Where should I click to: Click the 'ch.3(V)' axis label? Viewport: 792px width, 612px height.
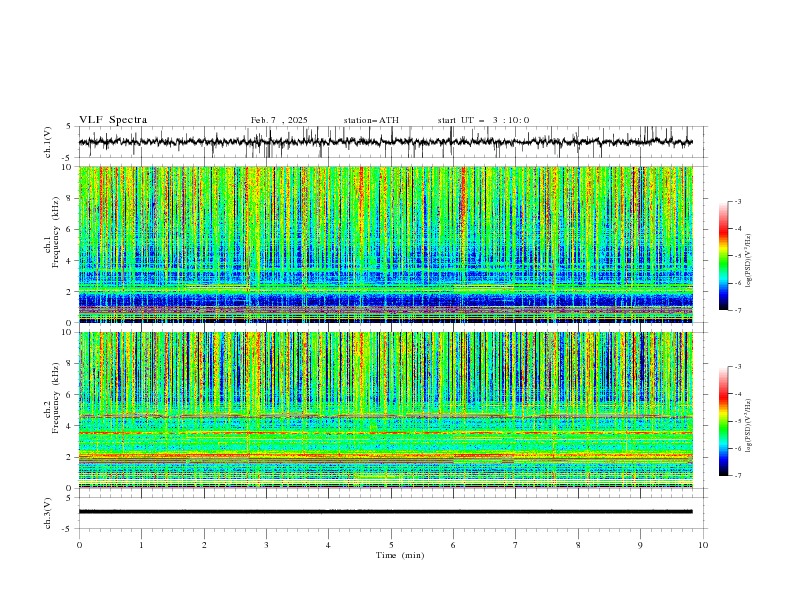coord(48,513)
